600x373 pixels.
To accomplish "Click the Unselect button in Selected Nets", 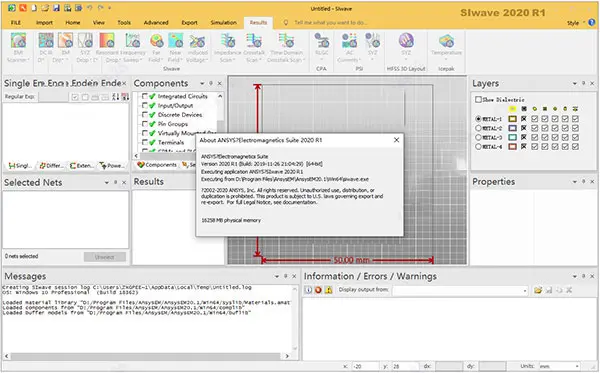I will pyautogui.click(x=104, y=257).
